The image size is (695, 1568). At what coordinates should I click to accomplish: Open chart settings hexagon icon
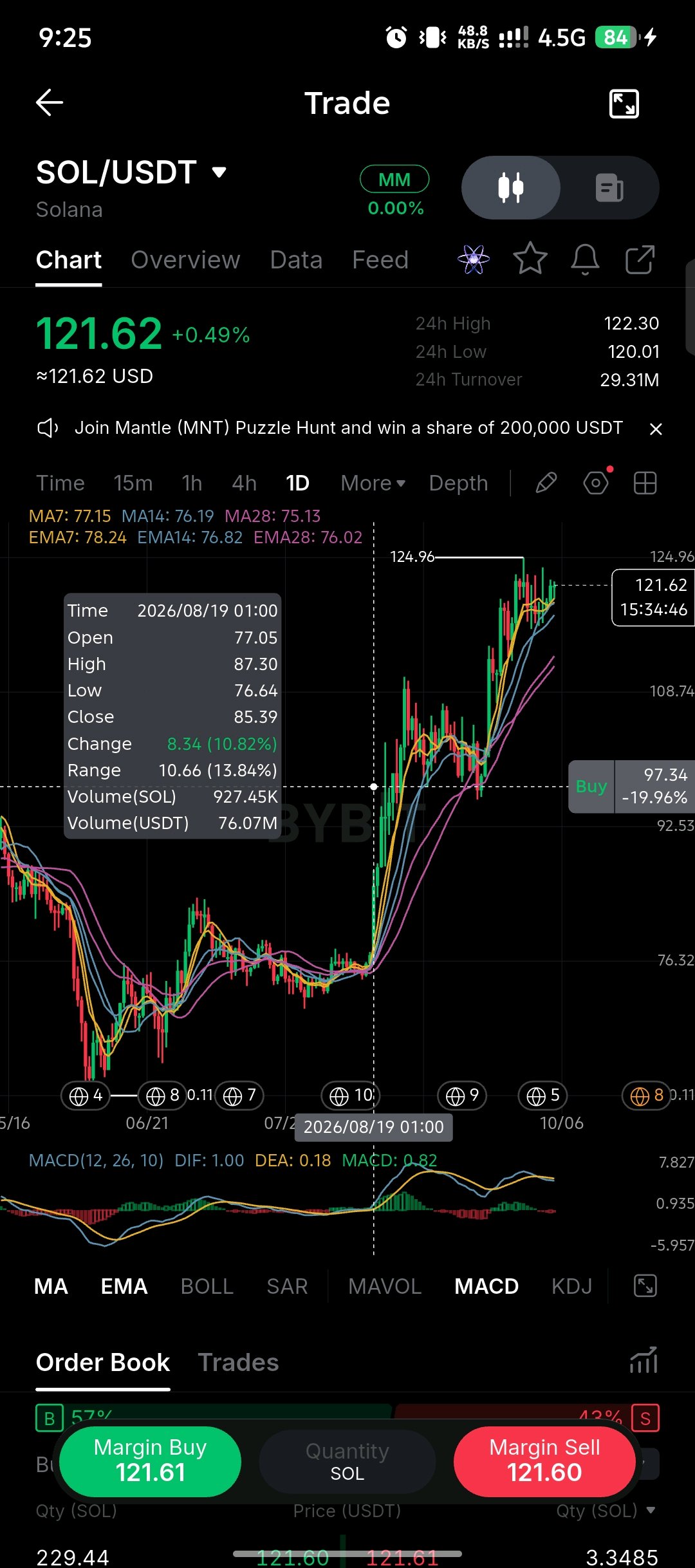pyautogui.click(x=596, y=483)
